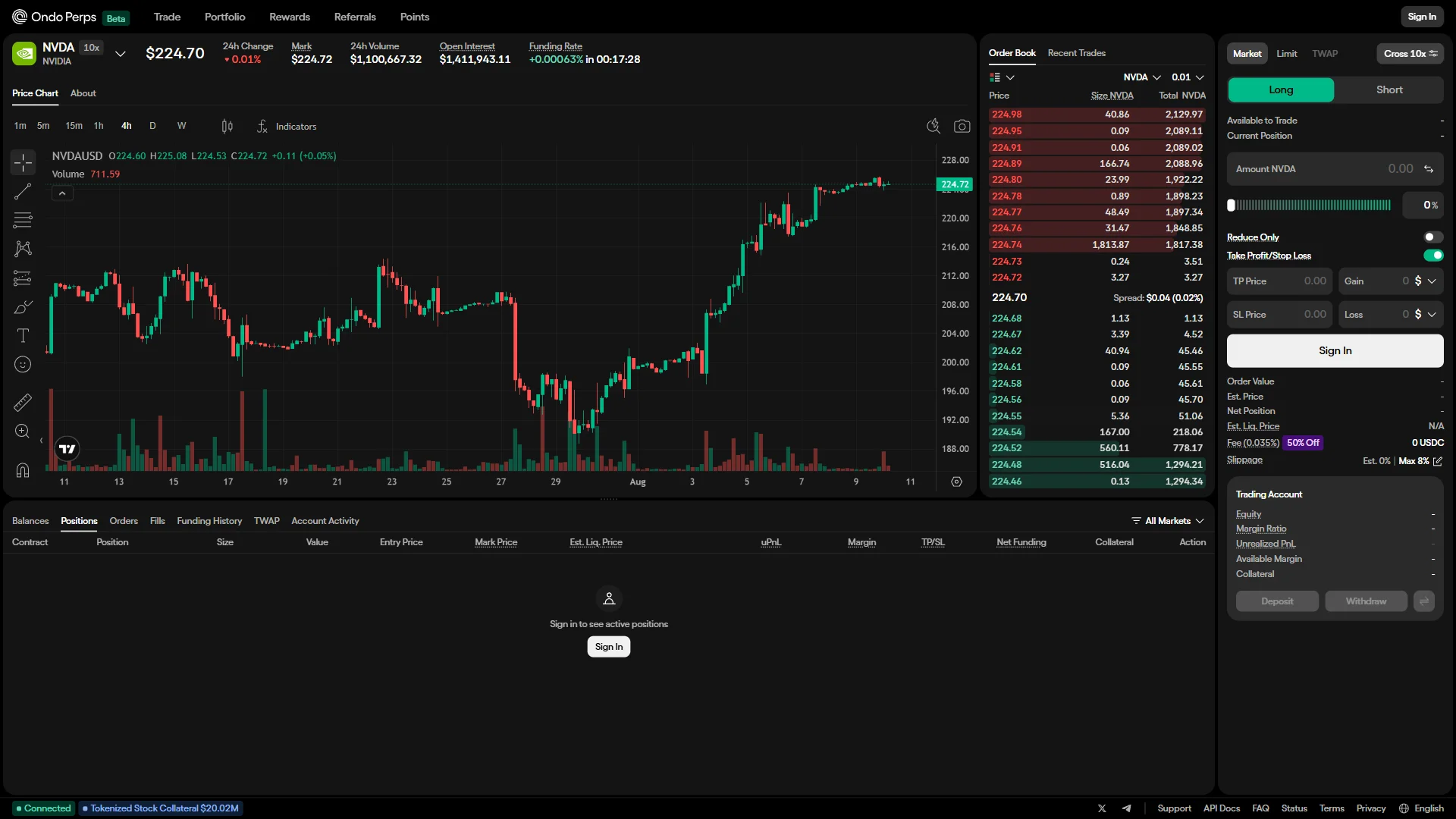Viewport: 1456px width, 819px height.
Task: Take a chart snapshot with the camera icon
Action: click(x=962, y=126)
